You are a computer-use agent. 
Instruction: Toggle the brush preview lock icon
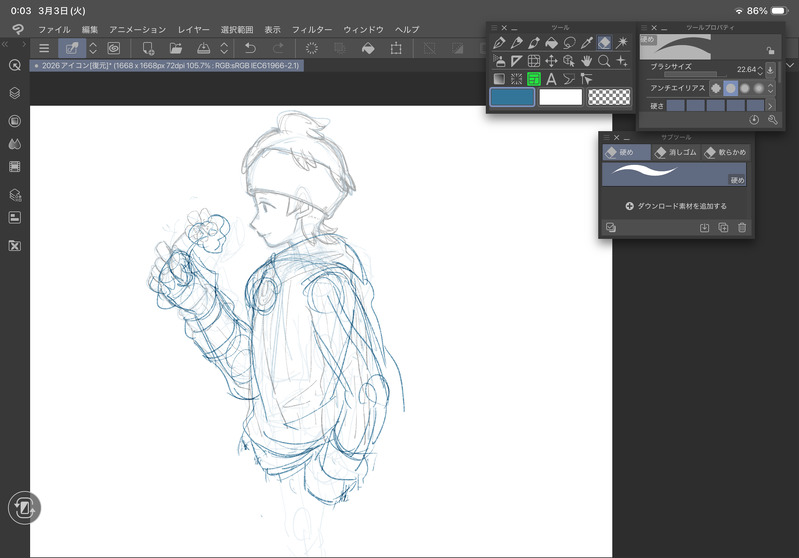point(769,50)
